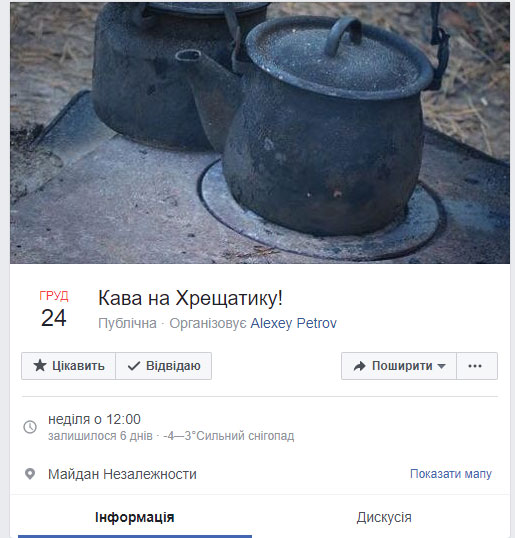This screenshot has height=538, width=515.
Task: Switch to the Дискусія tab
Action: pyautogui.click(x=384, y=517)
